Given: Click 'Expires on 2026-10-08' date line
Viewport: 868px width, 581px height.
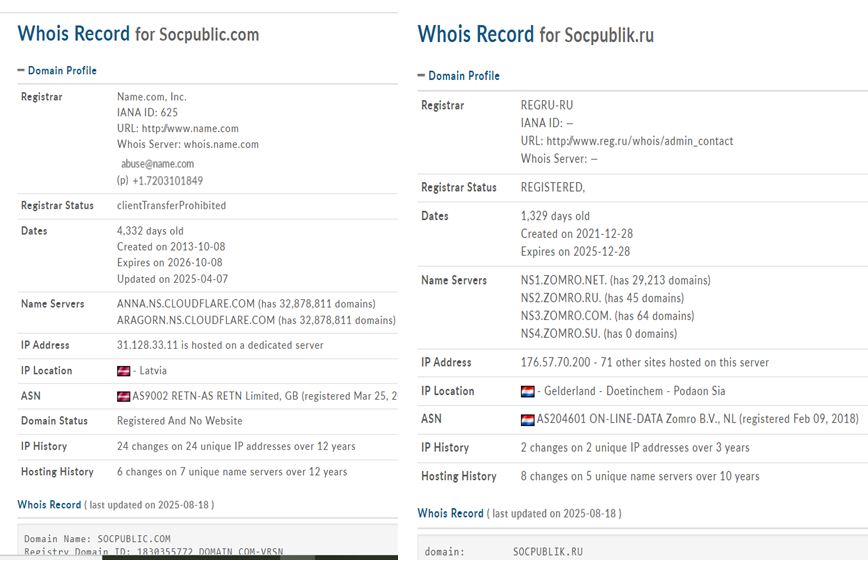Looking at the screenshot, I should tap(169, 263).
